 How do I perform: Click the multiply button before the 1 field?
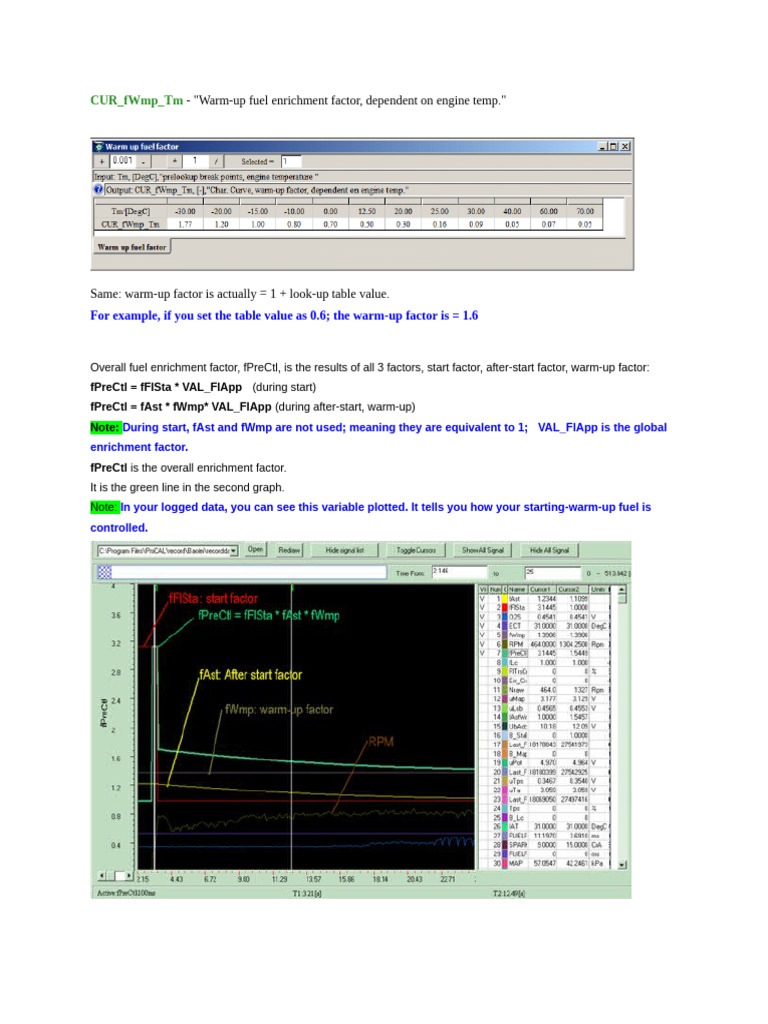[176, 161]
